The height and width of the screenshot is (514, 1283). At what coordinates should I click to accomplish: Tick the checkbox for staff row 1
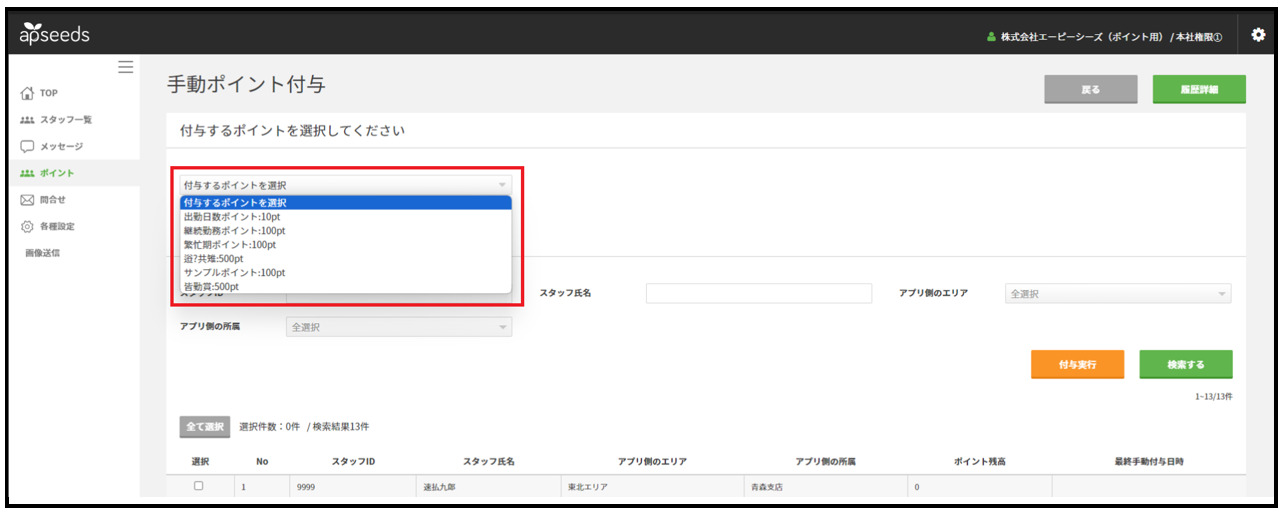[198, 486]
